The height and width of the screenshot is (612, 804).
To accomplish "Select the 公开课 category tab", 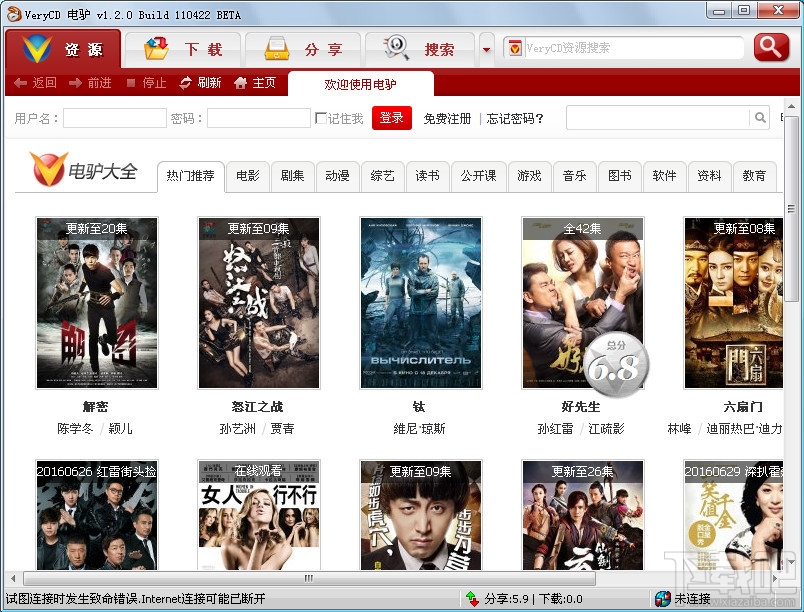I will 478,176.
